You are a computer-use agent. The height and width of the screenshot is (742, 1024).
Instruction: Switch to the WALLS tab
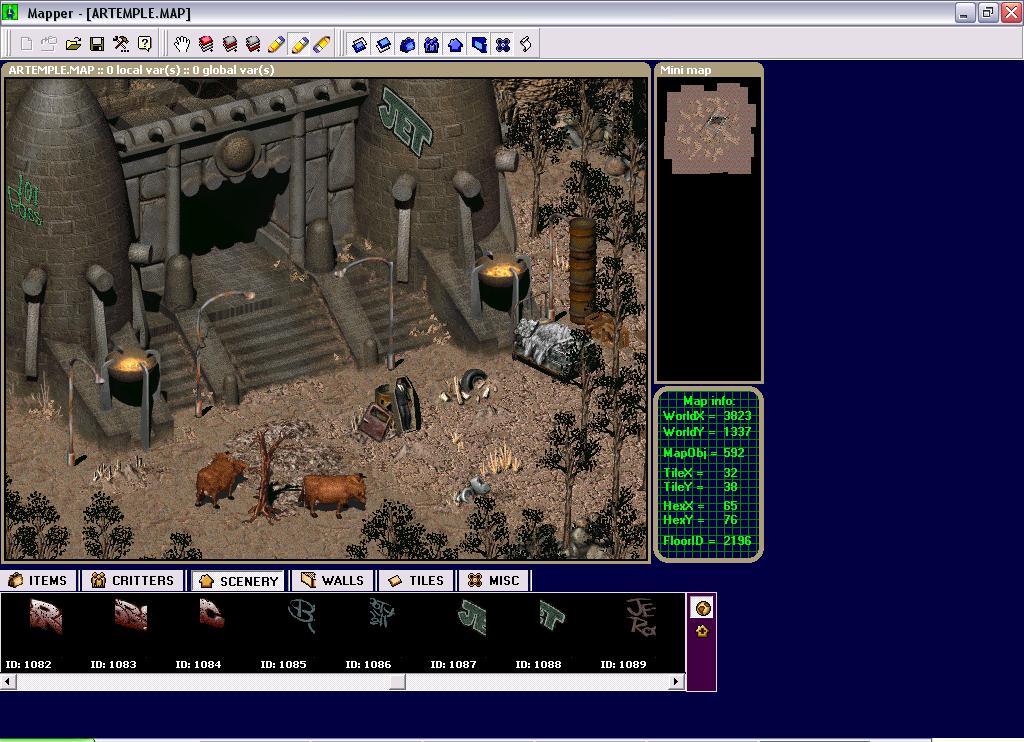[x=332, y=580]
